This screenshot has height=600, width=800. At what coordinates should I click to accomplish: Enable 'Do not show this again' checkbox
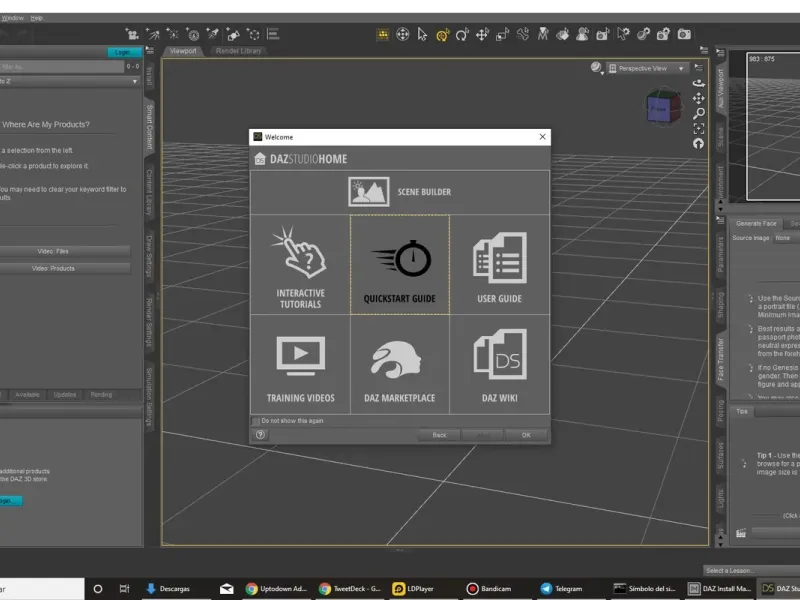(x=257, y=421)
